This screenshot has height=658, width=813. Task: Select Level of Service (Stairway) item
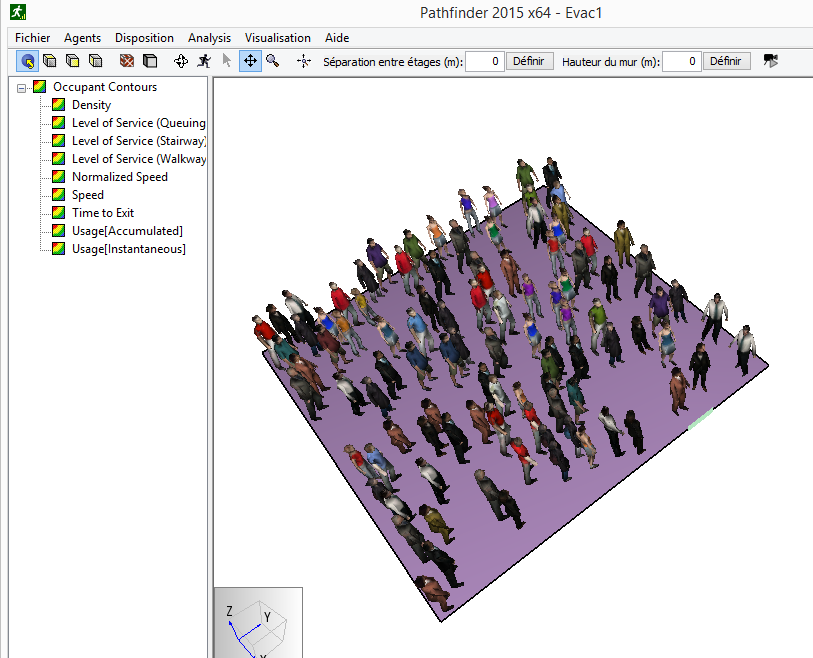tap(138, 141)
